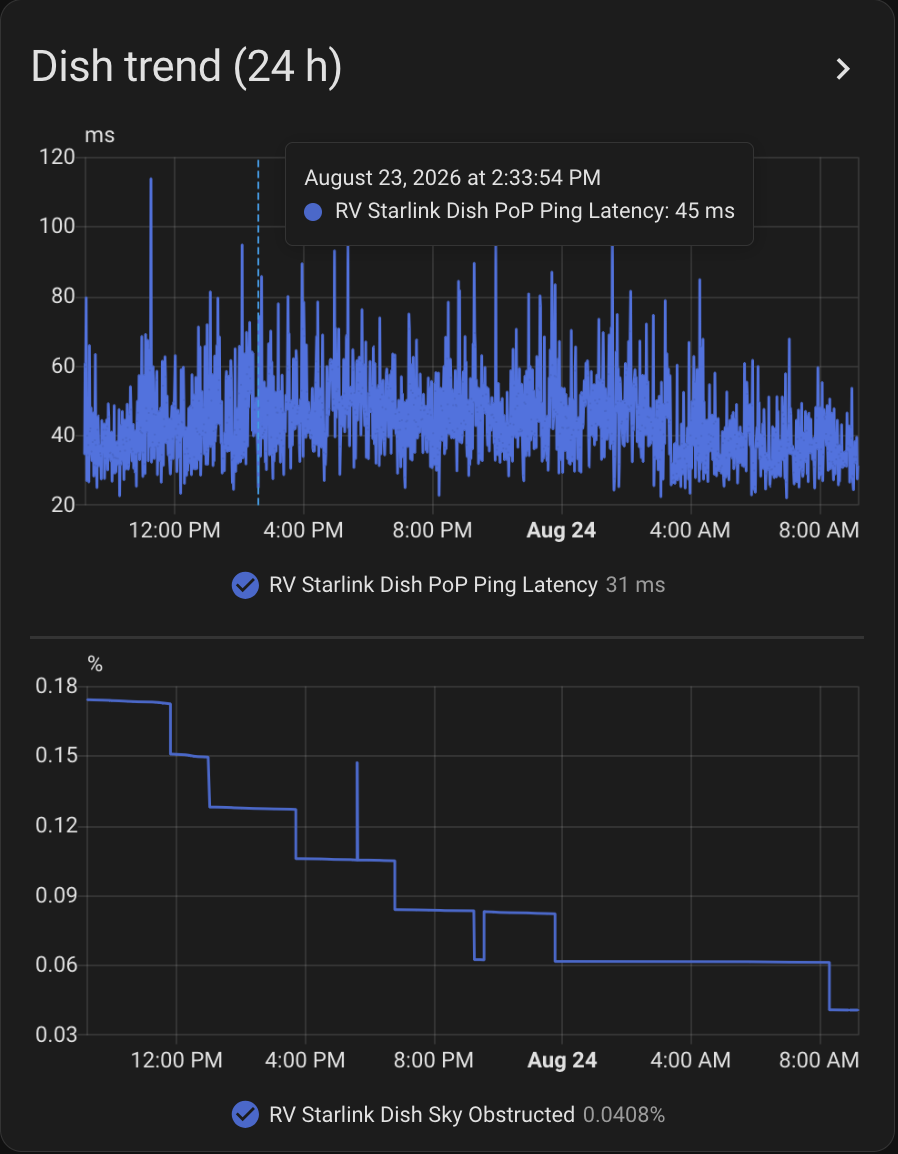Viewport: 898px width, 1154px height.
Task: Click 8:00 PM label under obstruction chart
Action: pyautogui.click(x=434, y=1060)
